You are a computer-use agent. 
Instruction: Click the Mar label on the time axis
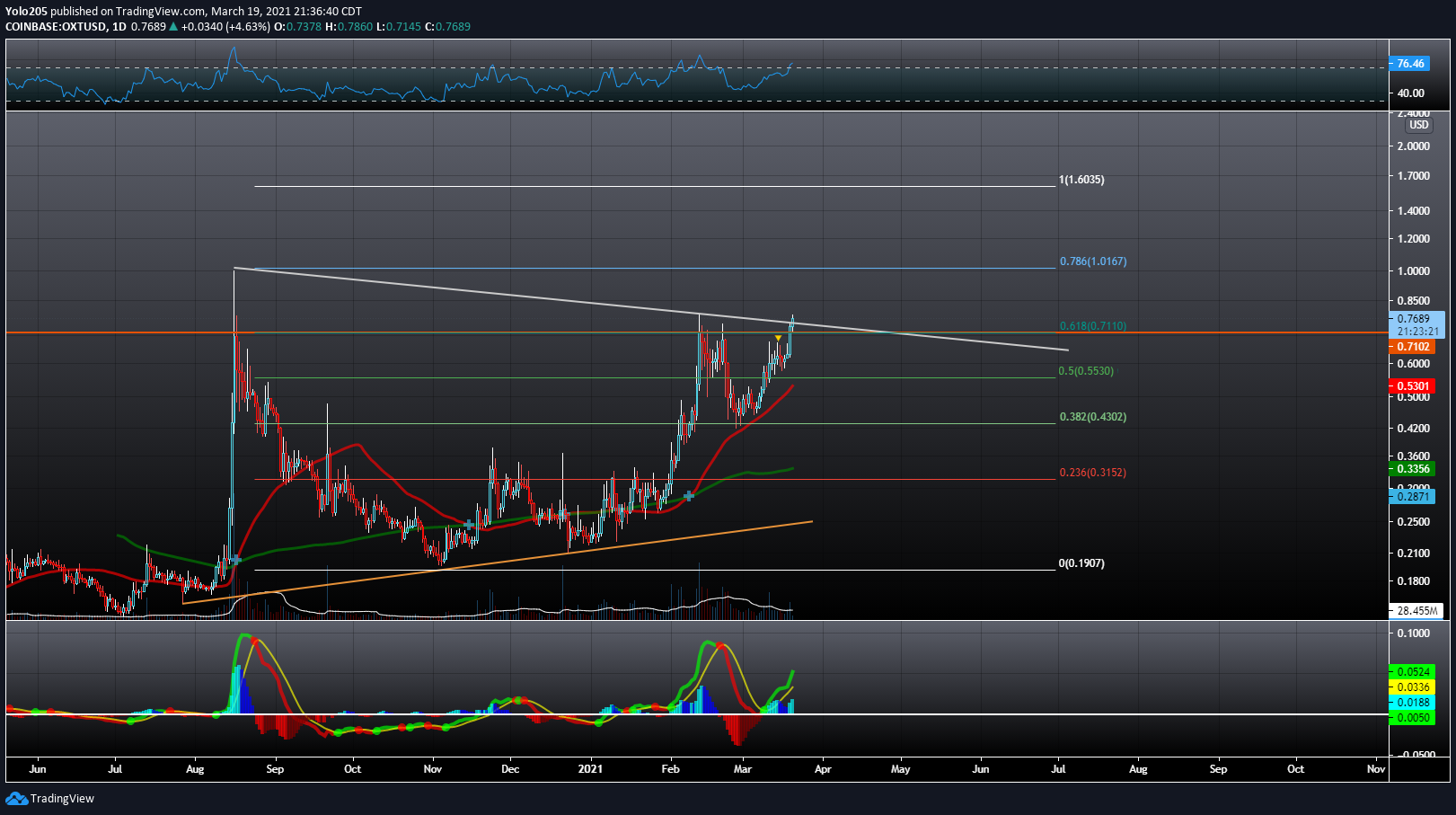tap(743, 769)
